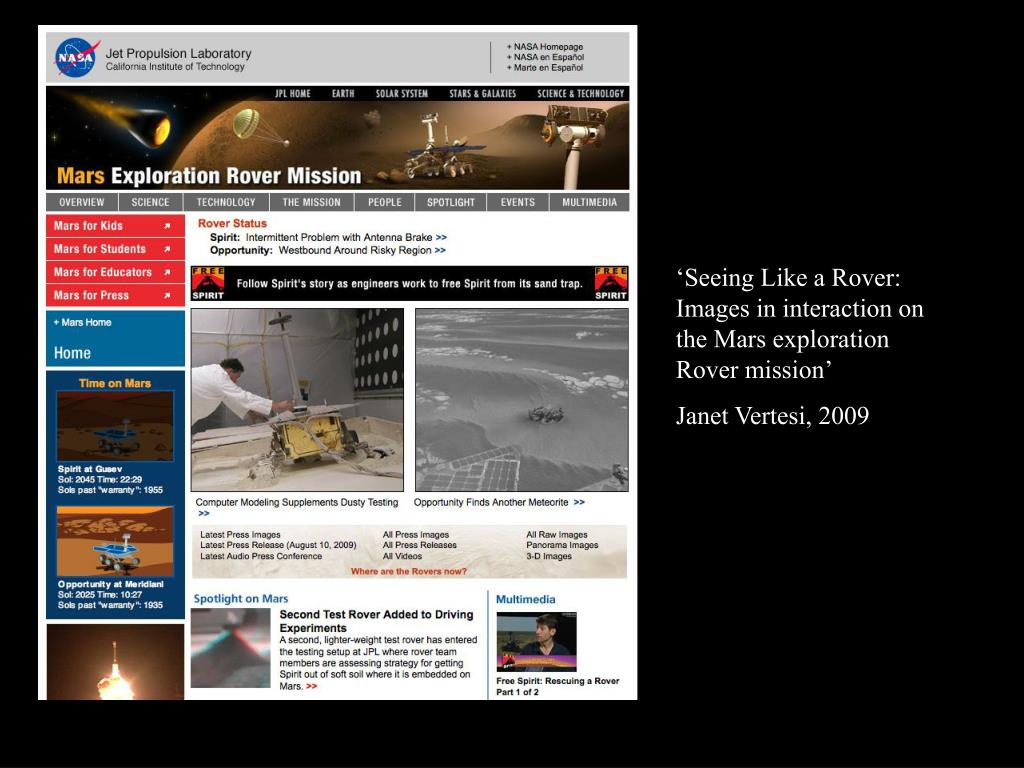Open the test rover sandbox photo

[297, 400]
